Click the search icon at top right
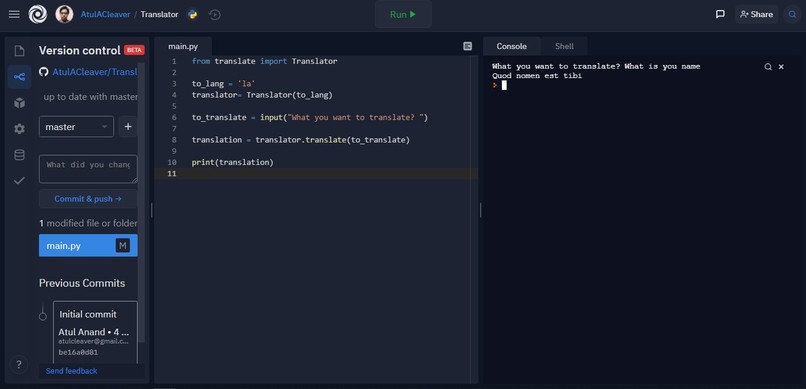The height and width of the screenshot is (389, 806). 792,14
